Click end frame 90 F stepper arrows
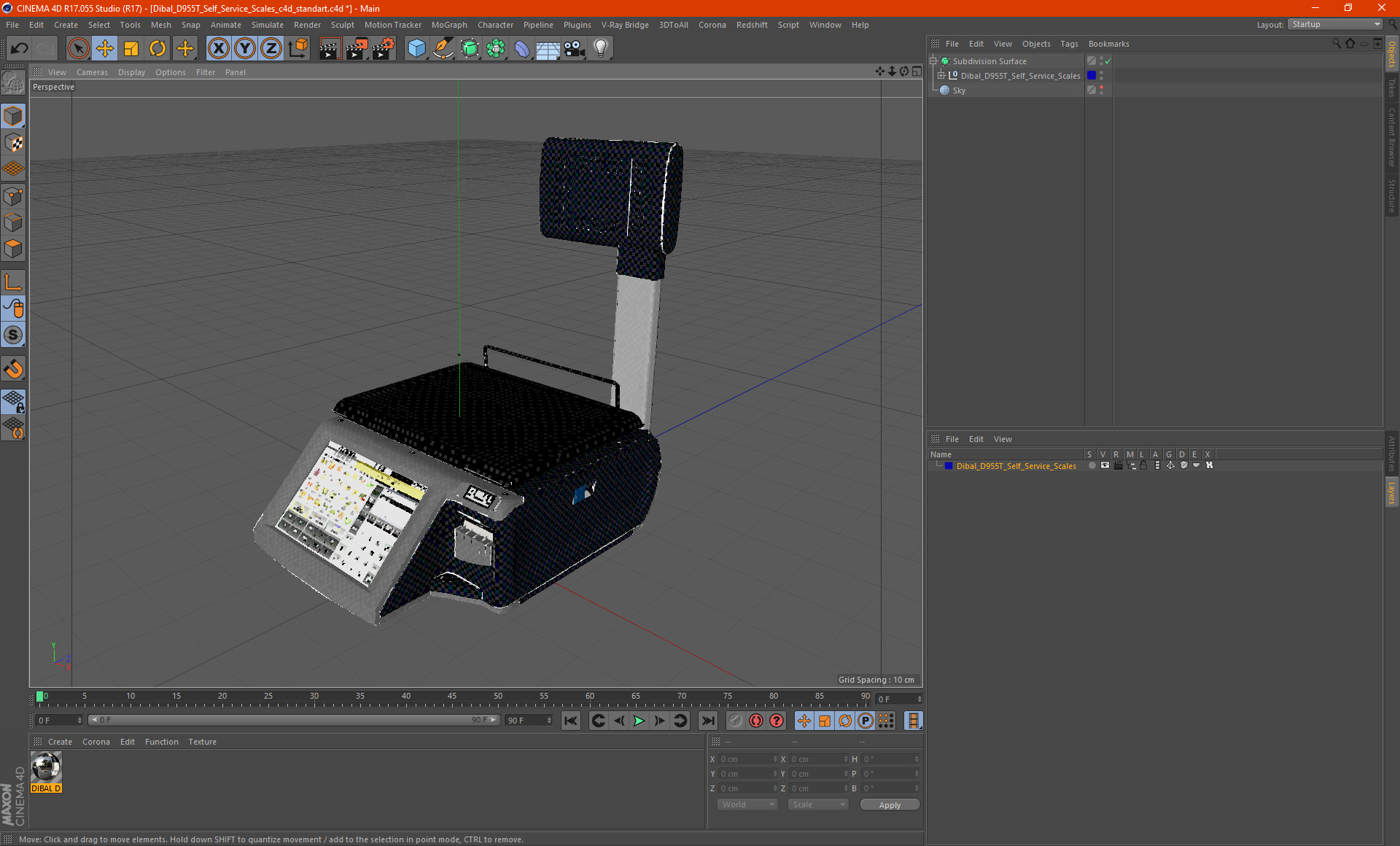The height and width of the screenshot is (846, 1400). coord(549,721)
